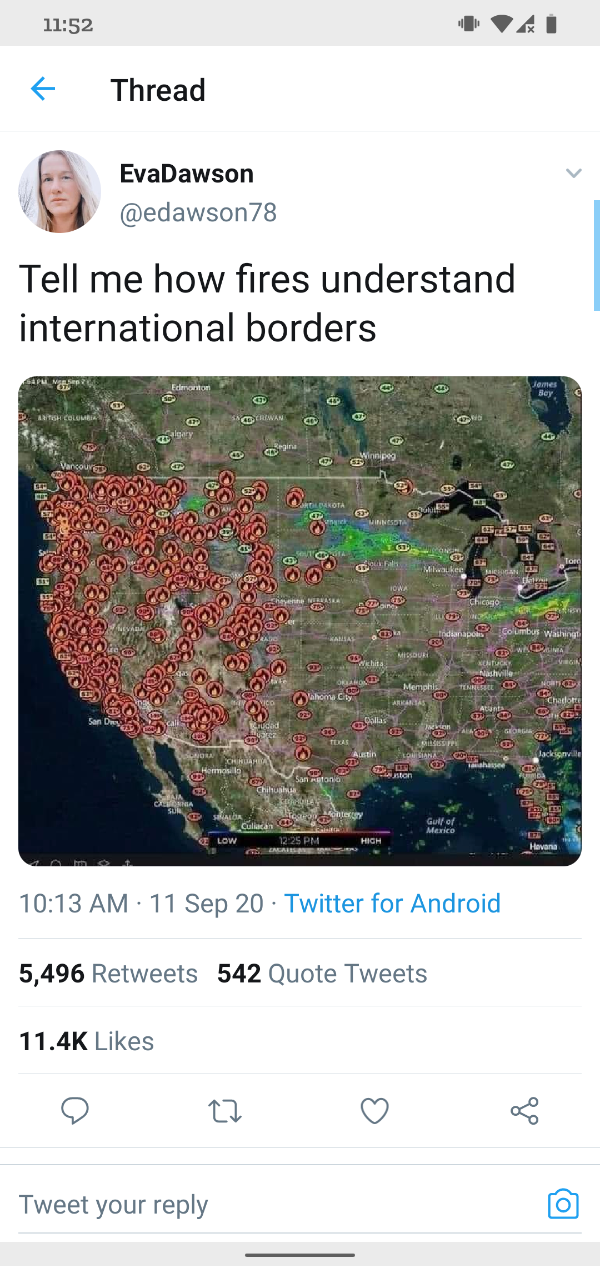Expand the tweet options chevron
Screen dimensions: 600x1266
pyautogui.click(x=573, y=174)
